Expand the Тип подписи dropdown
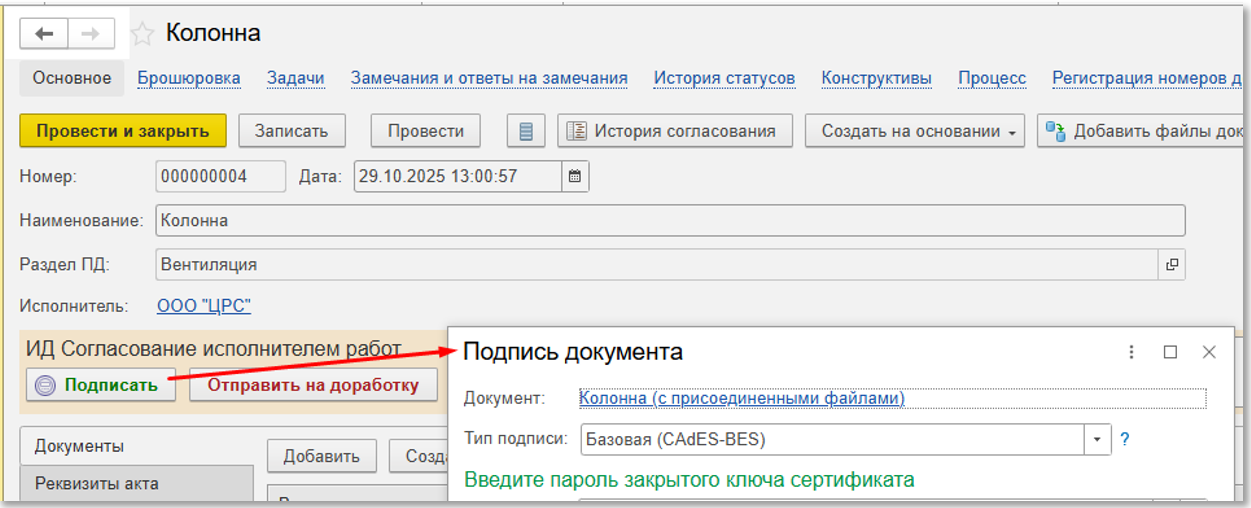The image size is (1251, 508). [1098, 439]
